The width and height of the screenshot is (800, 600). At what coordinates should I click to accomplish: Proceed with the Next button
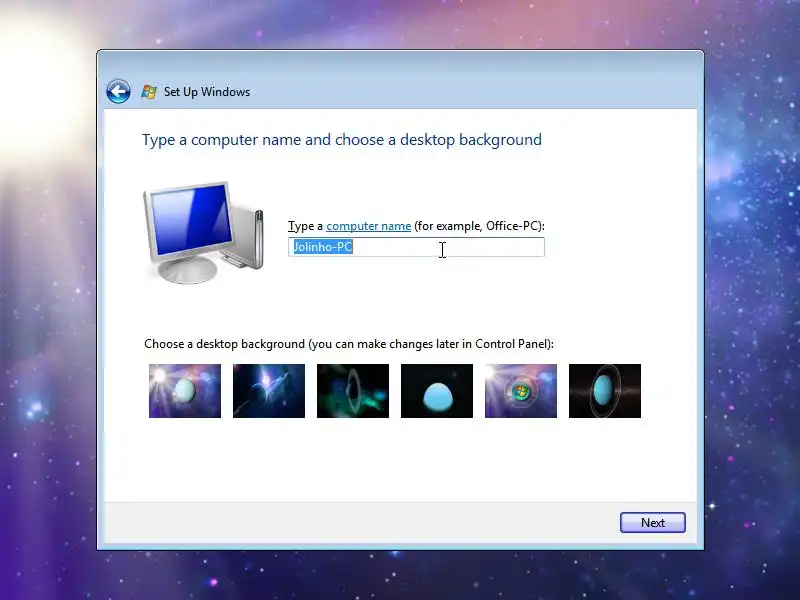pyautogui.click(x=653, y=522)
